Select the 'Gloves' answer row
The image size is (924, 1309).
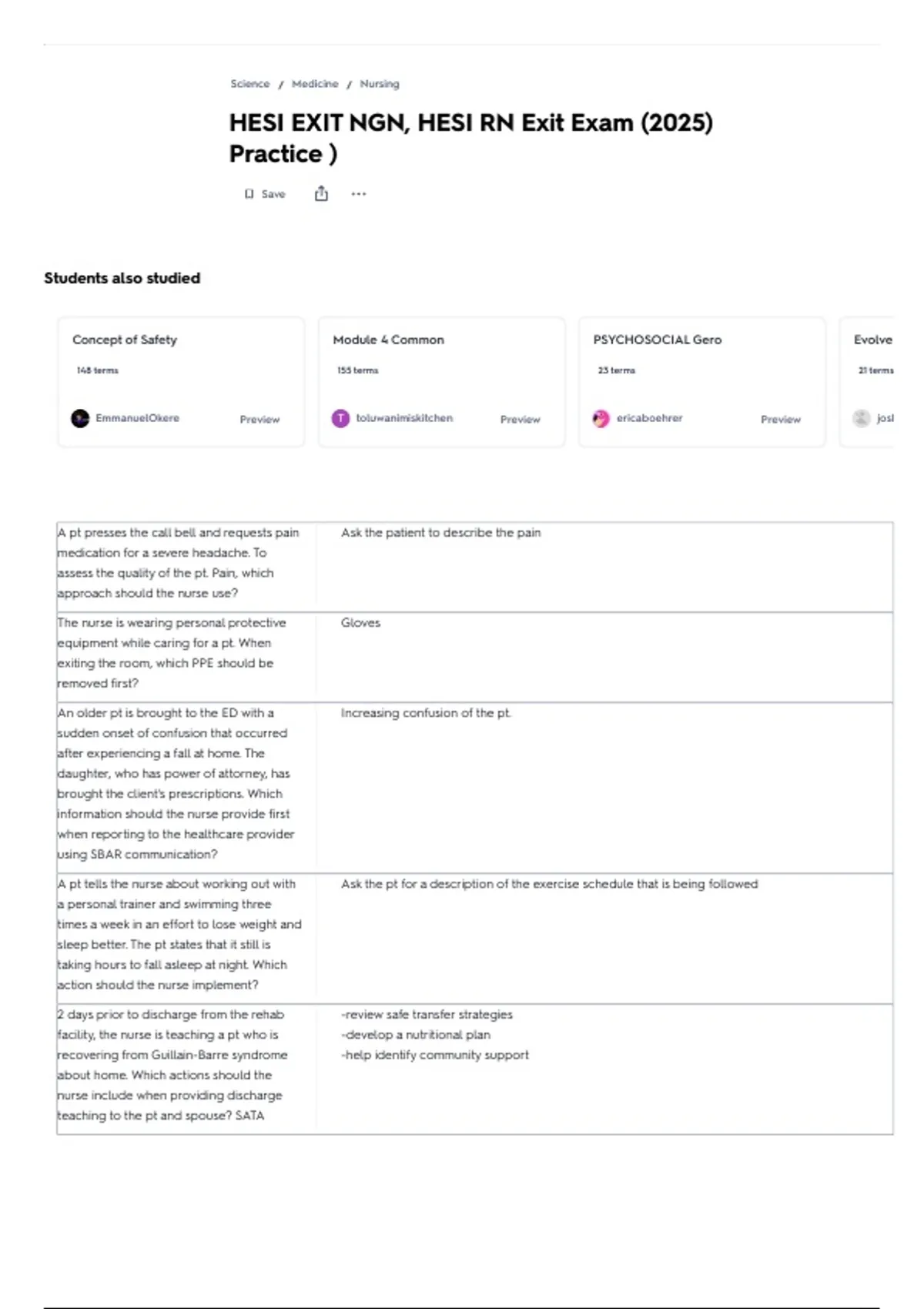360,623
